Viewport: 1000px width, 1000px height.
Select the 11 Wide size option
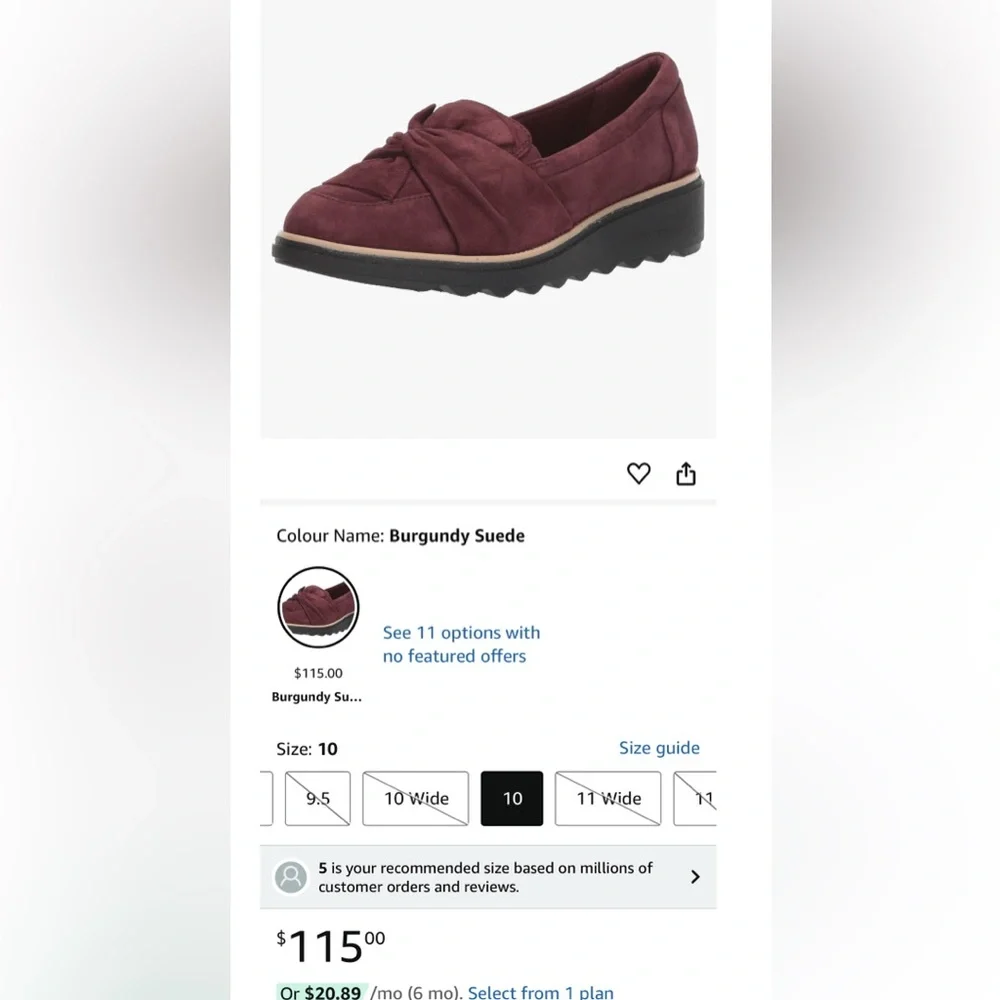(607, 798)
